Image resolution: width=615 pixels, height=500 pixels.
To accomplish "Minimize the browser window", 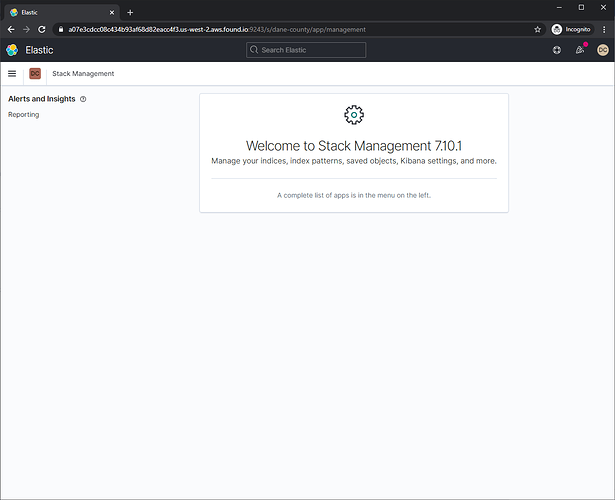I will pos(559,7).
